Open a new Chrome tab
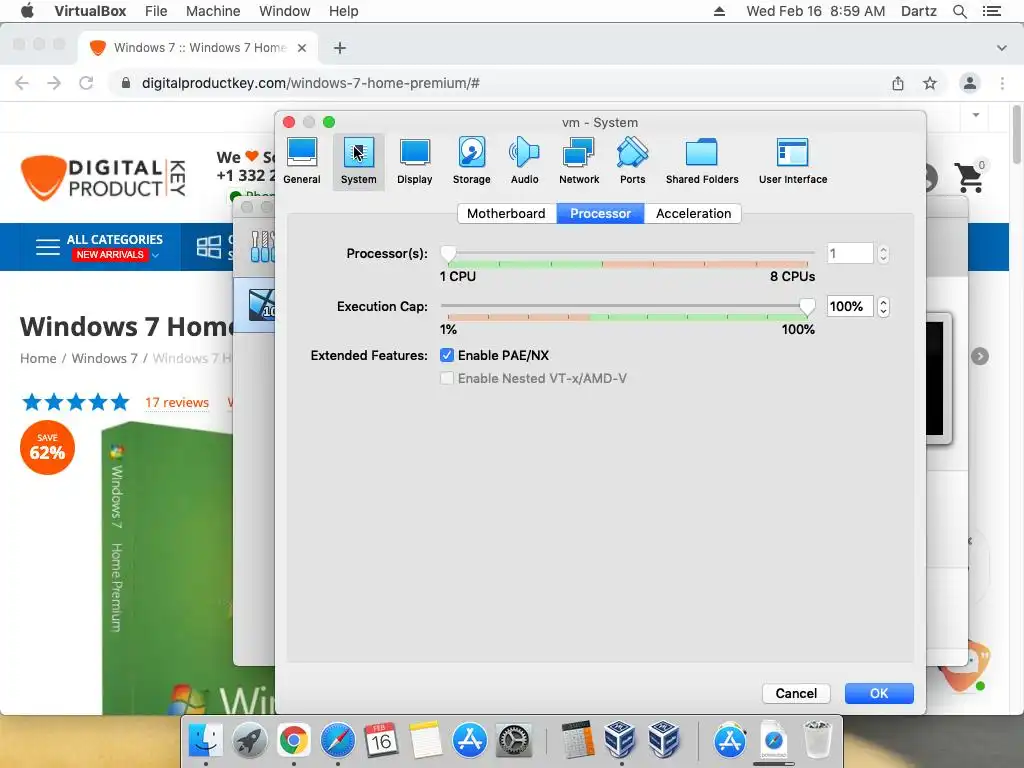This screenshot has height=768, width=1024. (340, 48)
